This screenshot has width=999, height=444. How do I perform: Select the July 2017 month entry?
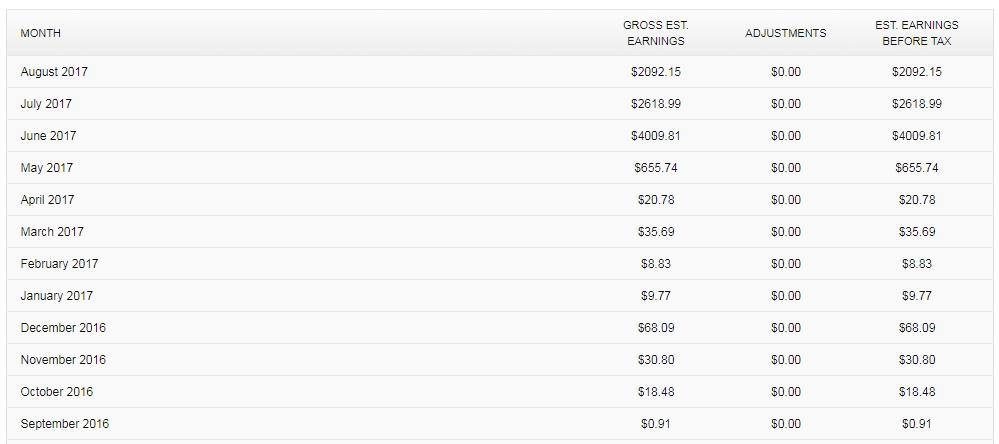pos(46,104)
